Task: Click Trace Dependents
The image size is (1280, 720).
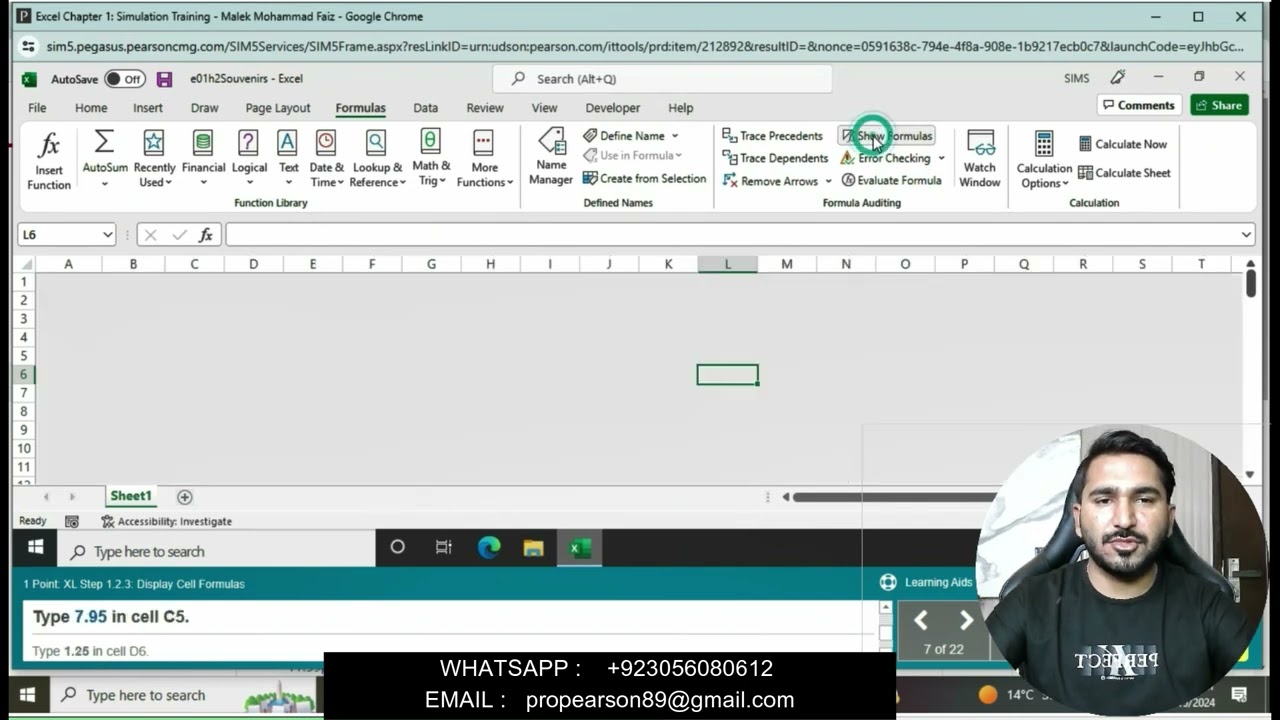Action: 775,158
